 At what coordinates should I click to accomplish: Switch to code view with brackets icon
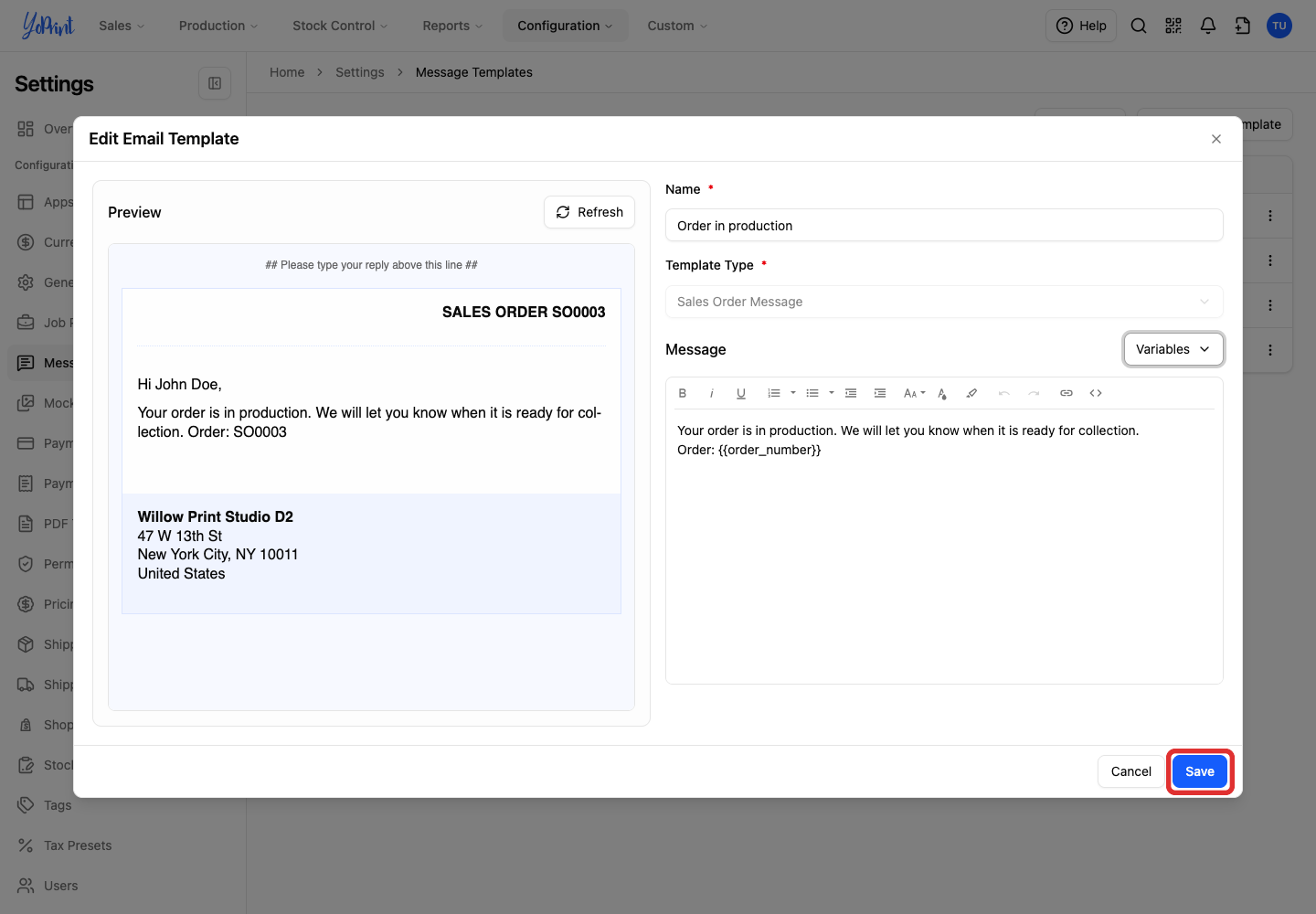(1096, 393)
